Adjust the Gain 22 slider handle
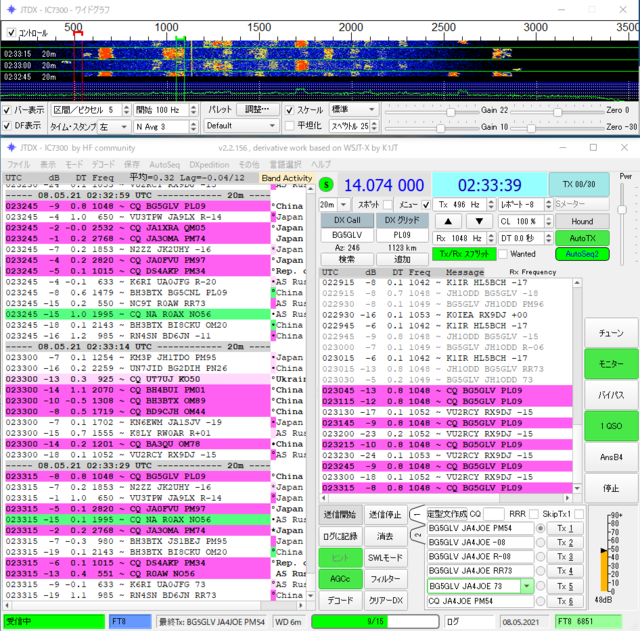The height and width of the screenshot is (631, 640). pos(451,111)
